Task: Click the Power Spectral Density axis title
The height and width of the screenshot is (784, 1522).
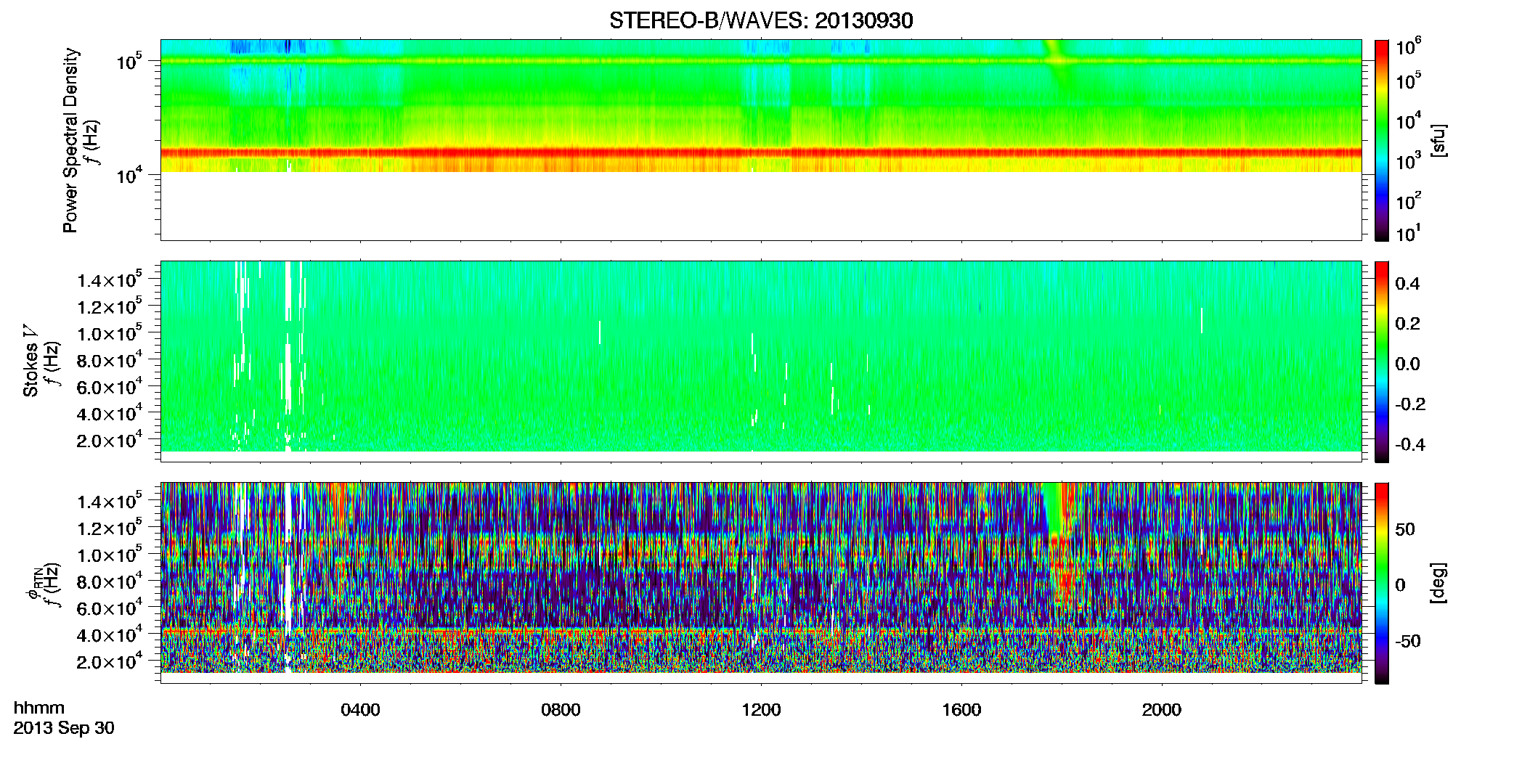Action: coord(70,140)
